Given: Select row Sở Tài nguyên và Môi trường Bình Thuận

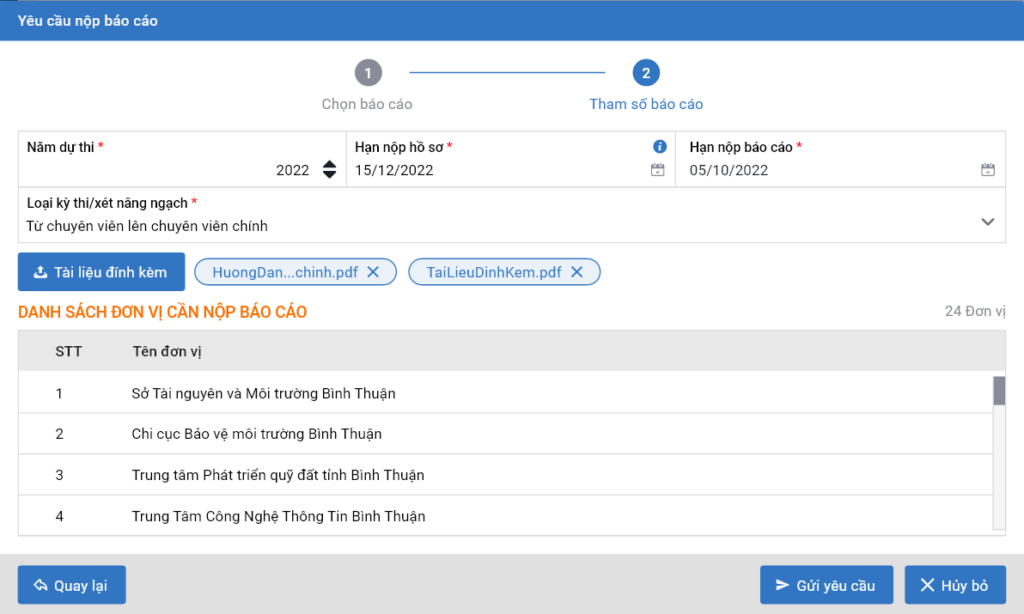Looking at the screenshot, I should click(x=263, y=393).
